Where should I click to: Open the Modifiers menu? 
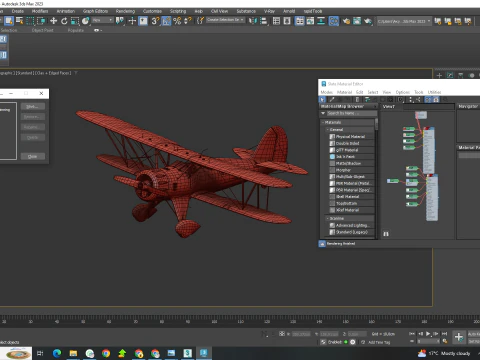[40, 11]
